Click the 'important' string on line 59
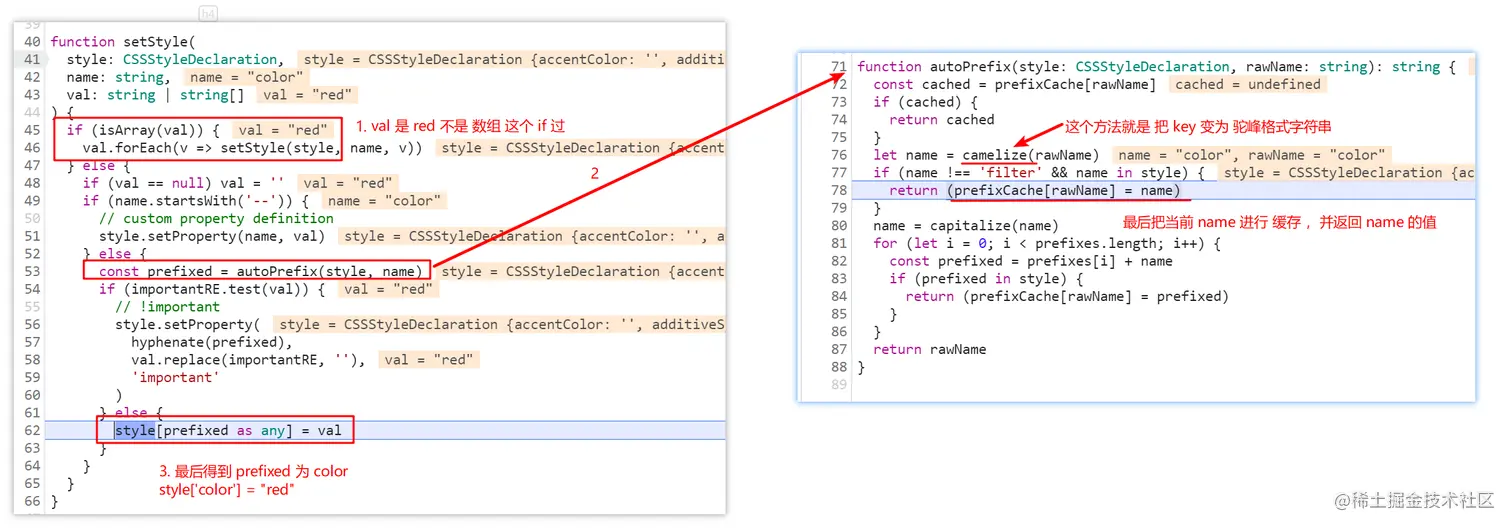The height and width of the screenshot is (528, 1512). (175, 377)
